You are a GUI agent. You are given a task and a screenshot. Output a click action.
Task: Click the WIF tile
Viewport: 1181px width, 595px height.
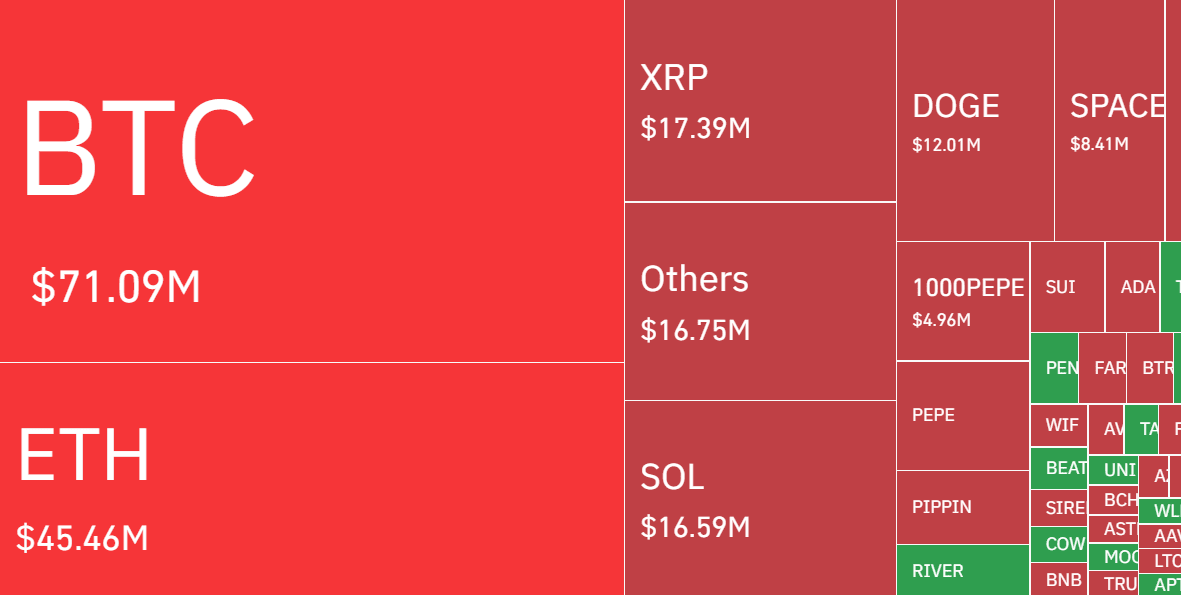[x=1059, y=425]
